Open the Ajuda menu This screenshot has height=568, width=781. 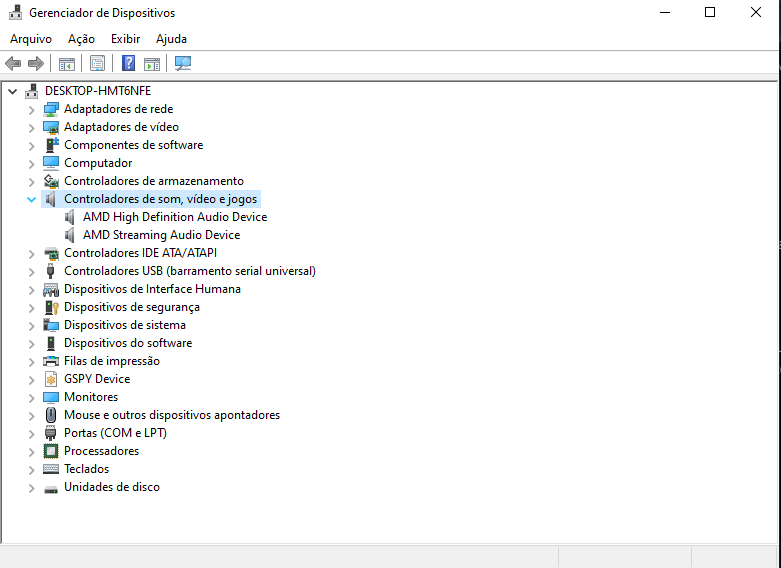pyautogui.click(x=171, y=39)
